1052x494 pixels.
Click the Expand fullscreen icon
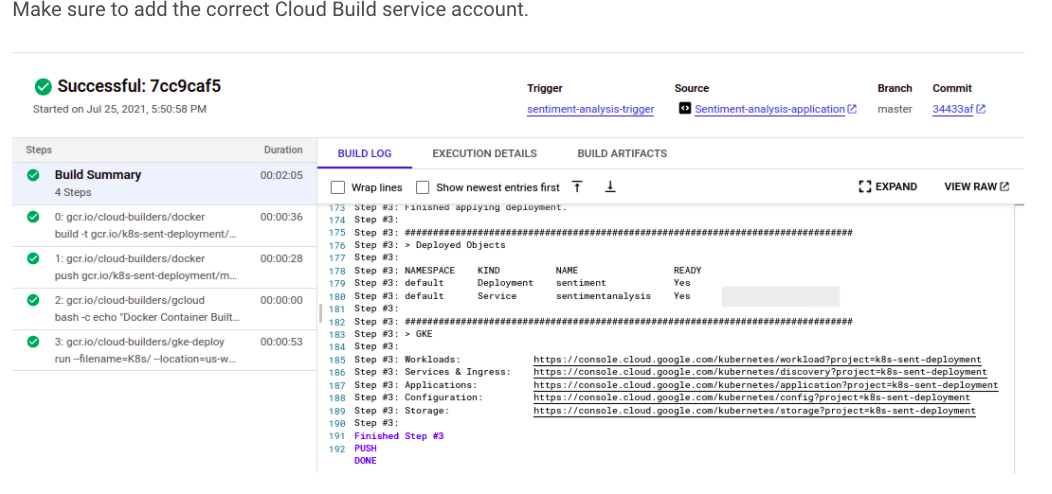(x=865, y=187)
